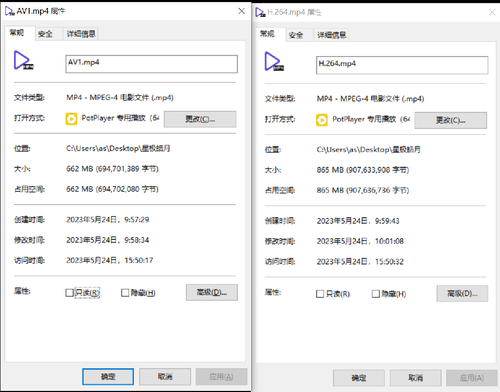Enable the read-only checkbox for AV1.mp4
The height and width of the screenshot is (392, 500).
69,293
